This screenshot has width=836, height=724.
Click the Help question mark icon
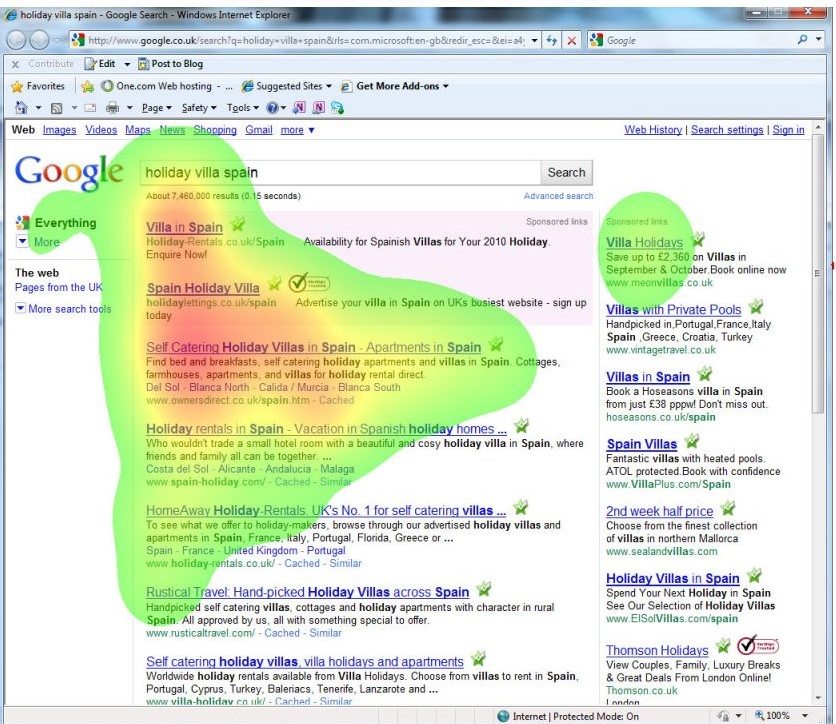coord(270,108)
